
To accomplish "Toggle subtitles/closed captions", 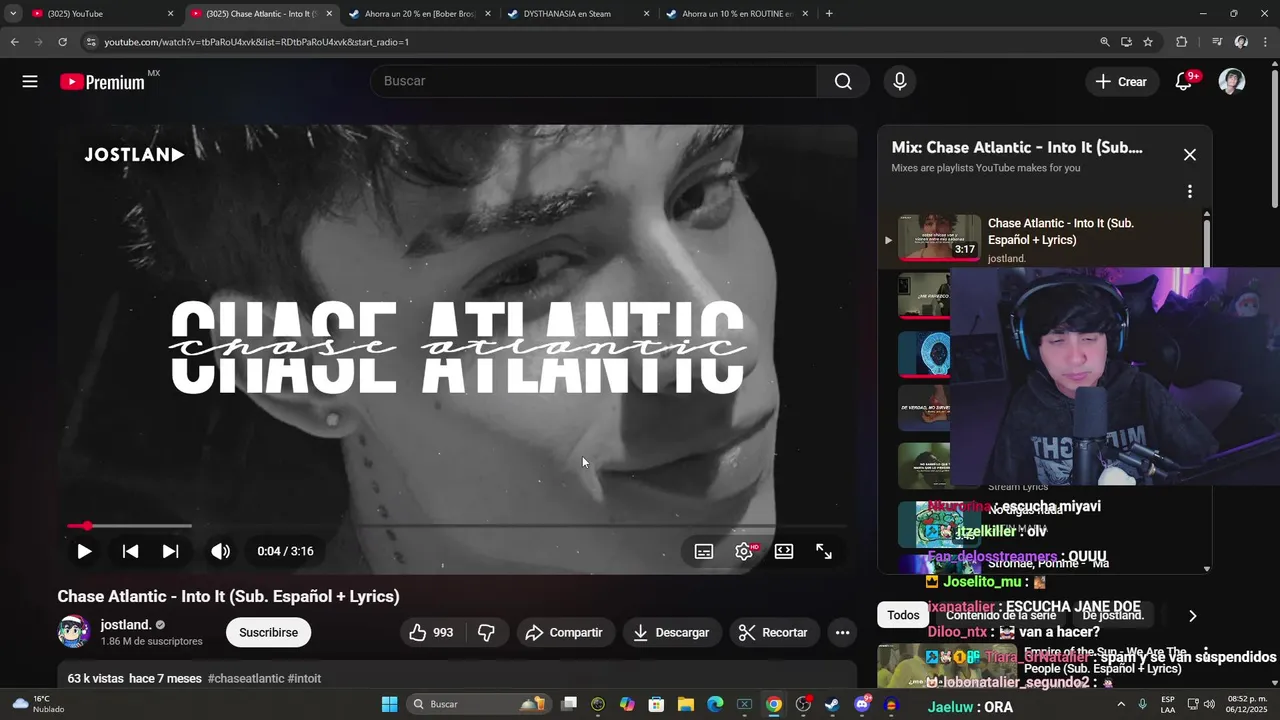I will click(704, 551).
